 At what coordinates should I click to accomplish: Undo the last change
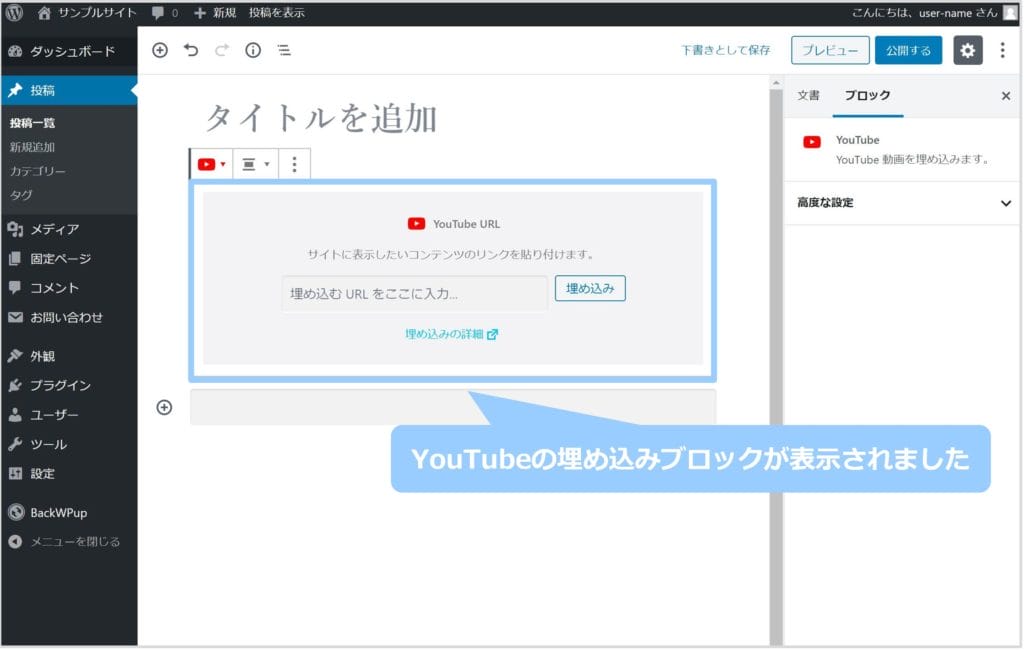[x=191, y=50]
